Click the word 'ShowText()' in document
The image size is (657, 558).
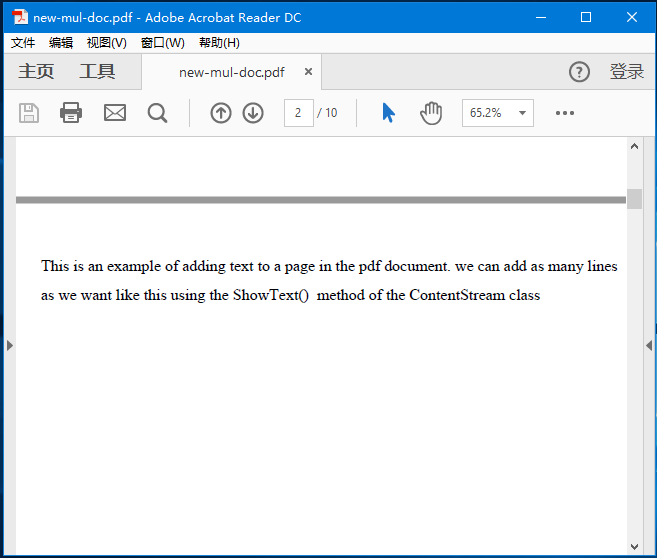point(271,295)
